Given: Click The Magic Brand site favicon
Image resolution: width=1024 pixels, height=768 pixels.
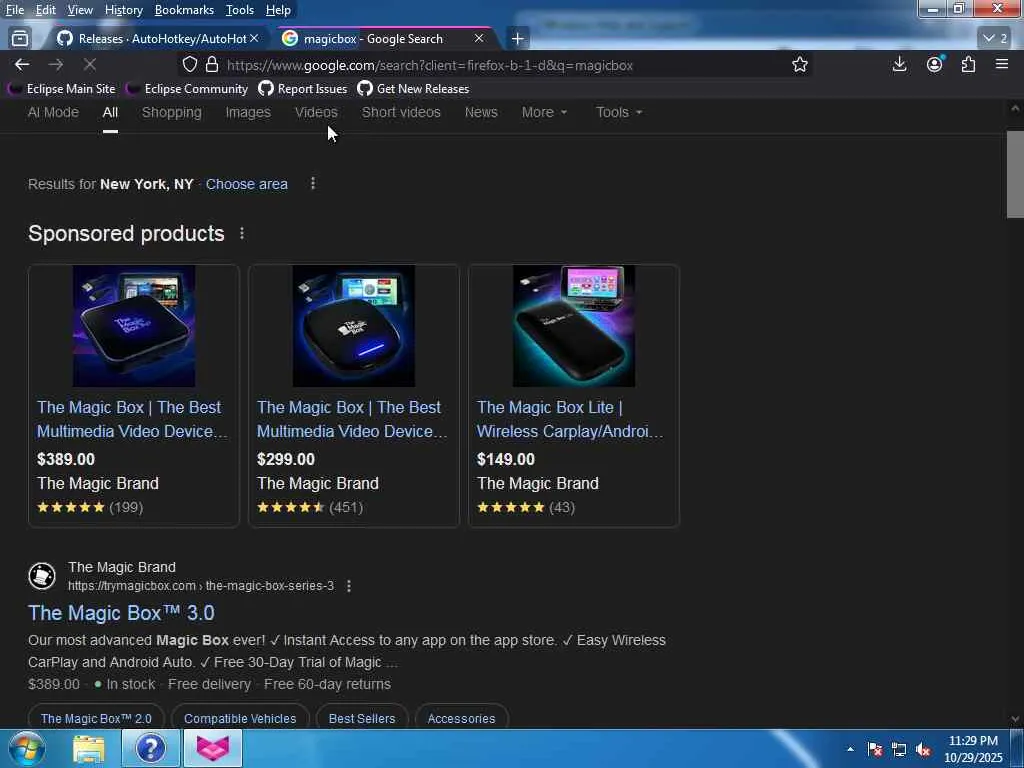Looking at the screenshot, I should (x=42, y=576).
